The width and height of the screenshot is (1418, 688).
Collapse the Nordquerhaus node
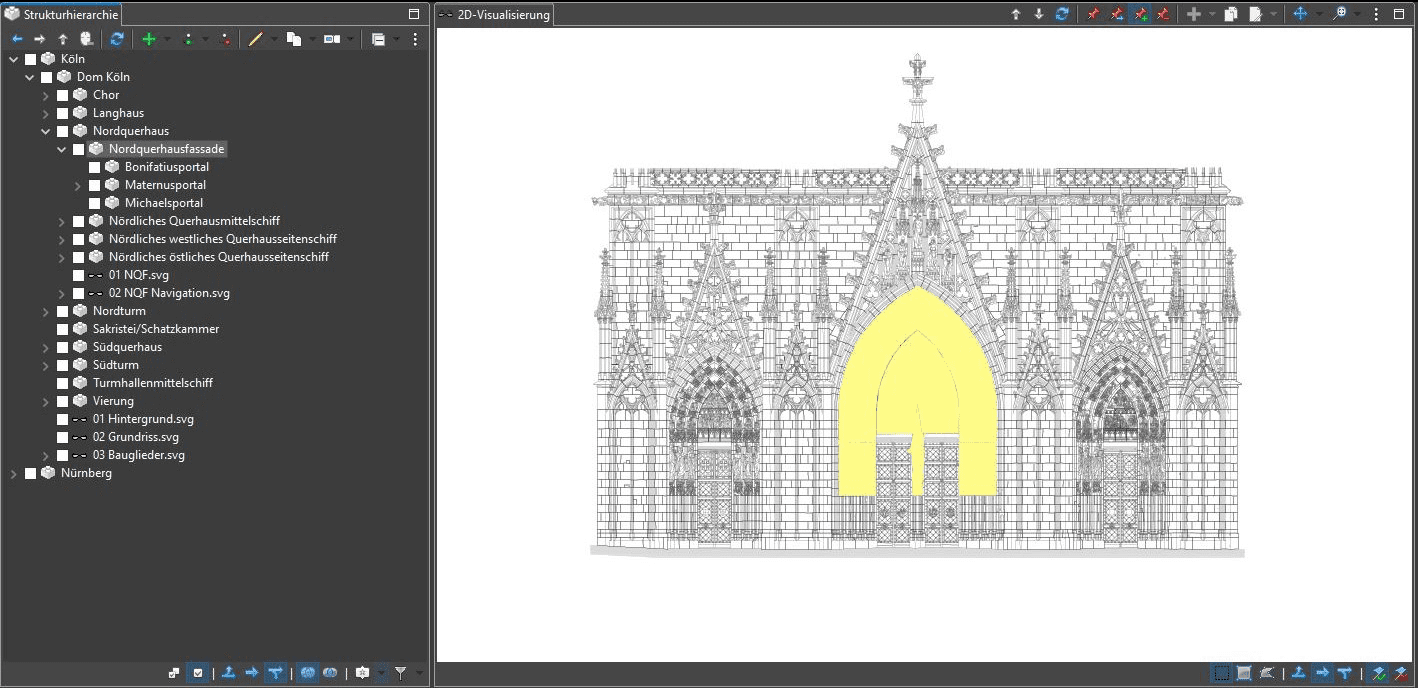[x=46, y=131]
